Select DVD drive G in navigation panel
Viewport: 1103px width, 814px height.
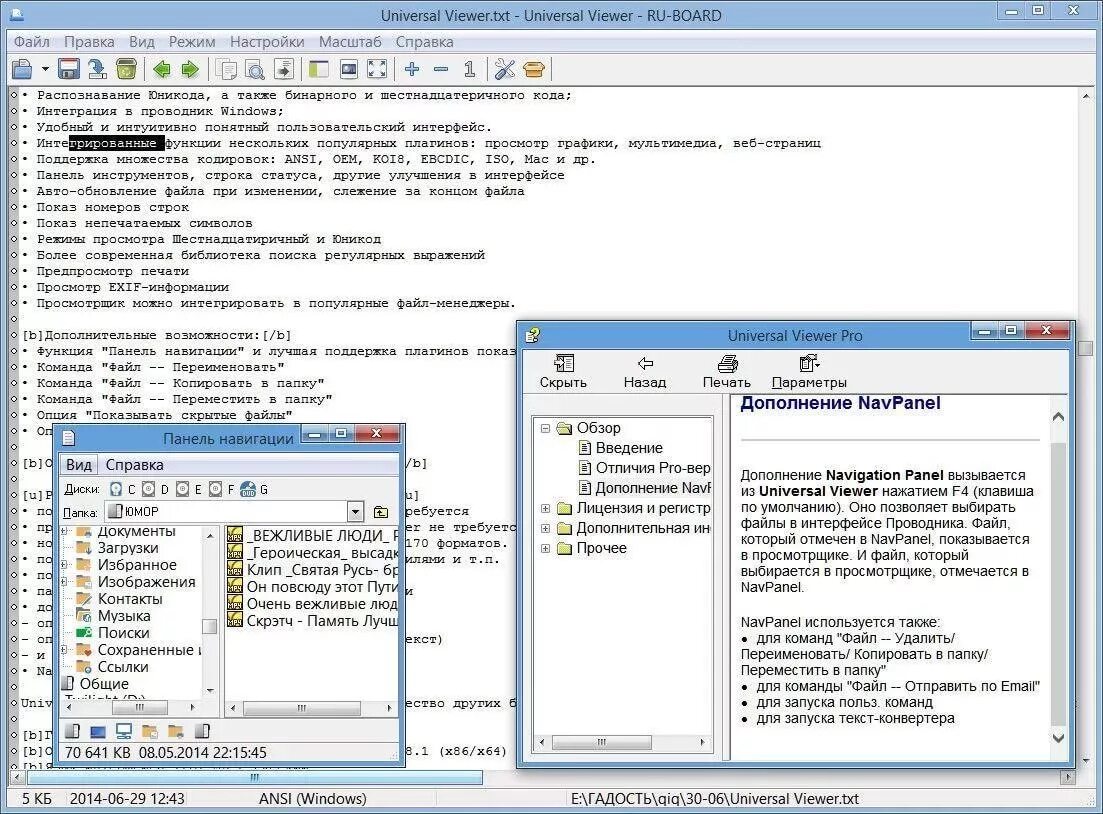(x=255, y=489)
